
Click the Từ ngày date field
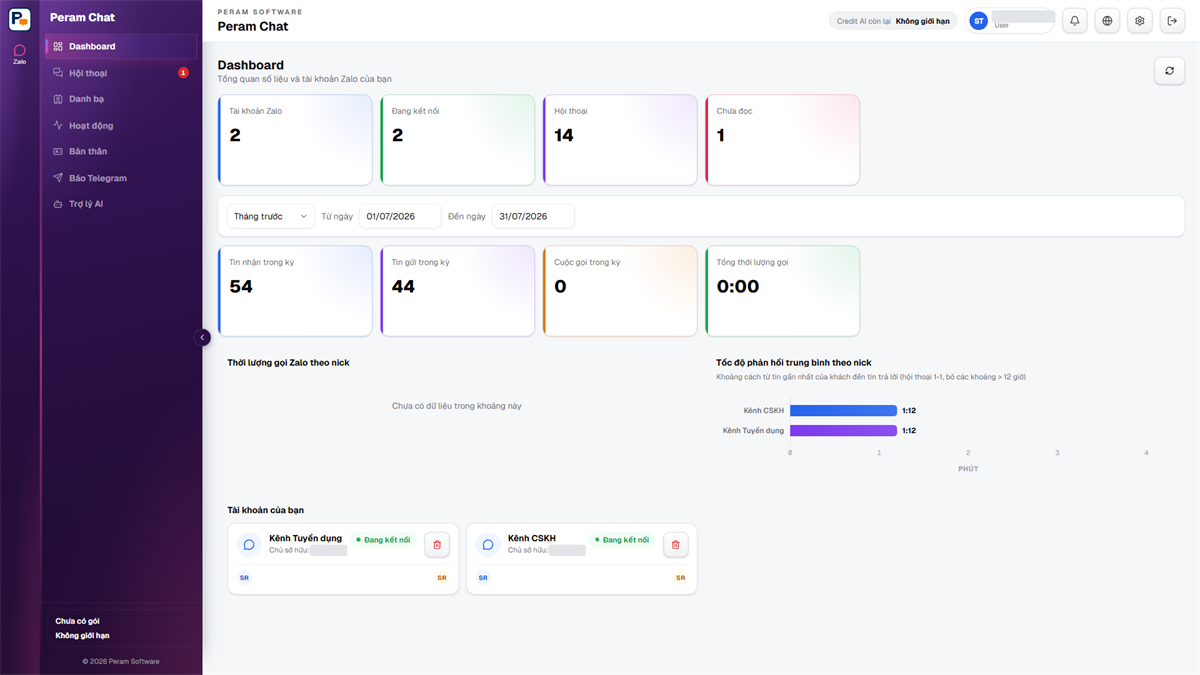[401, 216]
